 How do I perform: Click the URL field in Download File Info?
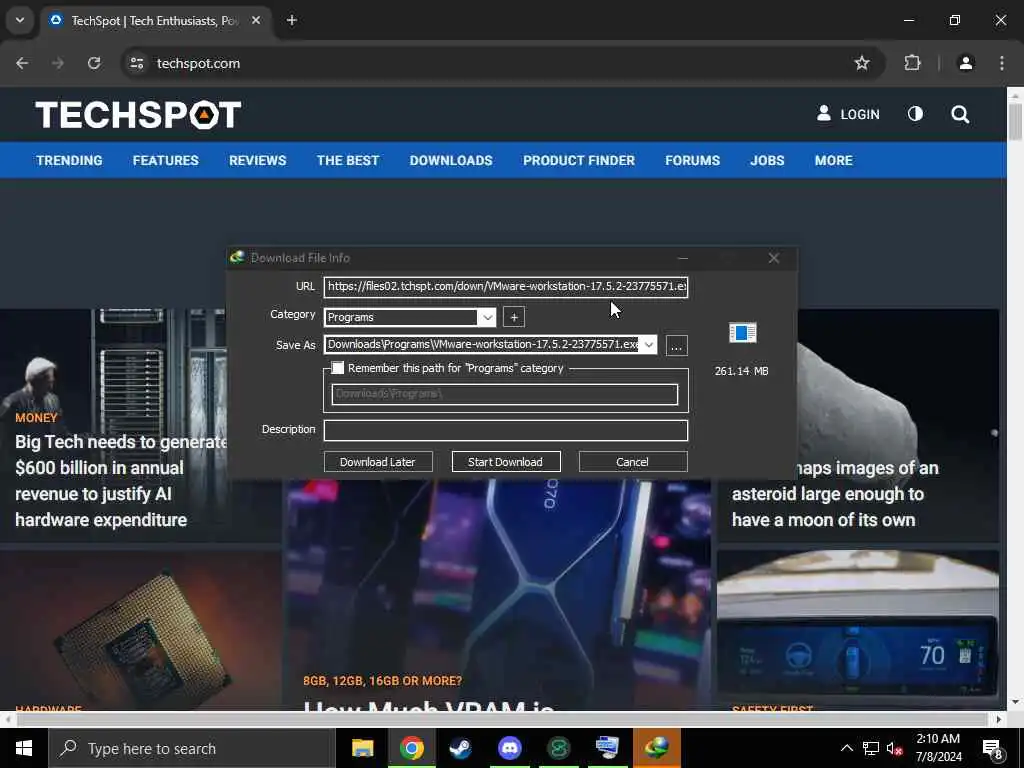pyautogui.click(x=506, y=287)
